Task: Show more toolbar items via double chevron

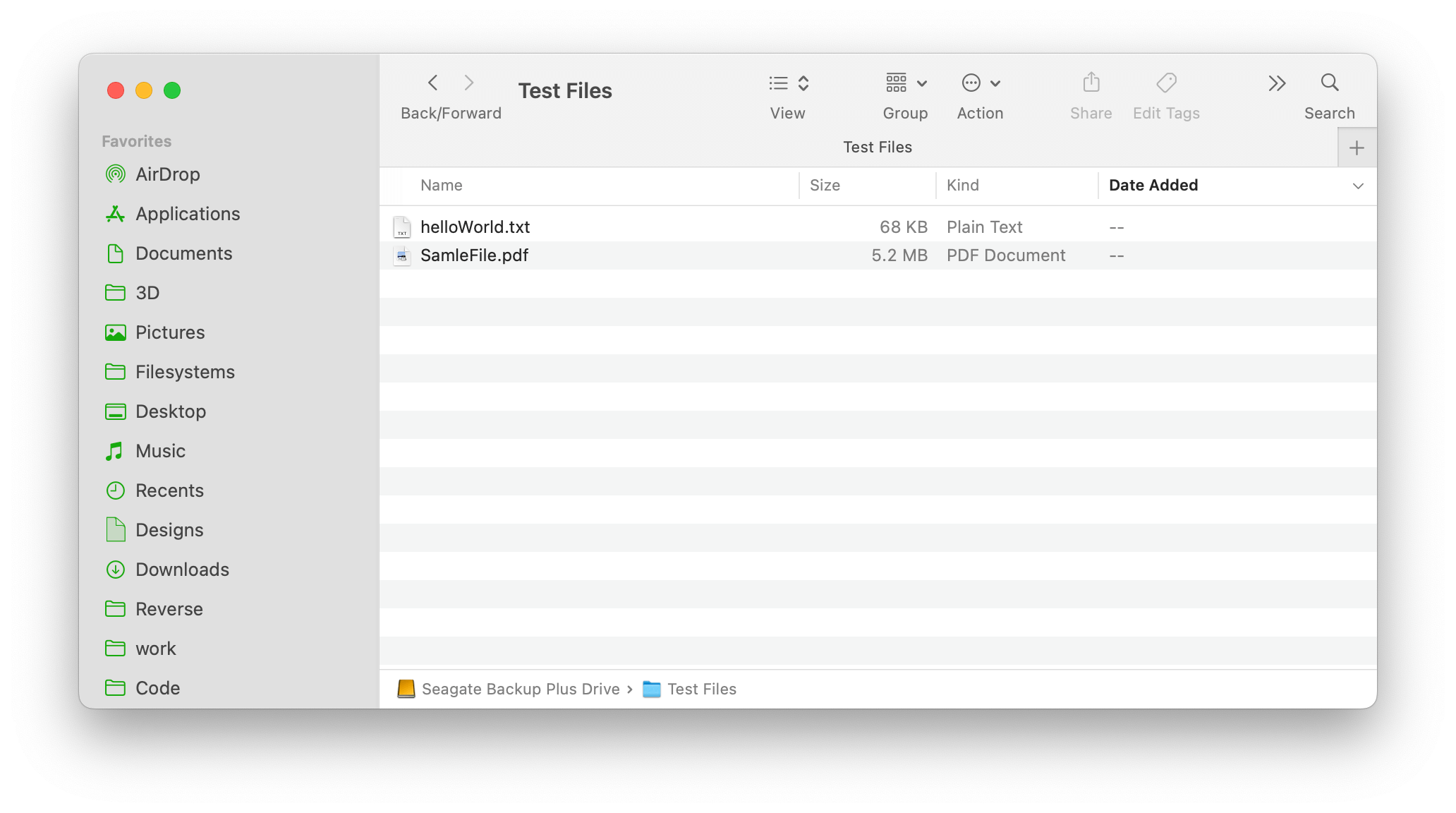Action: pyautogui.click(x=1277, y=83)
